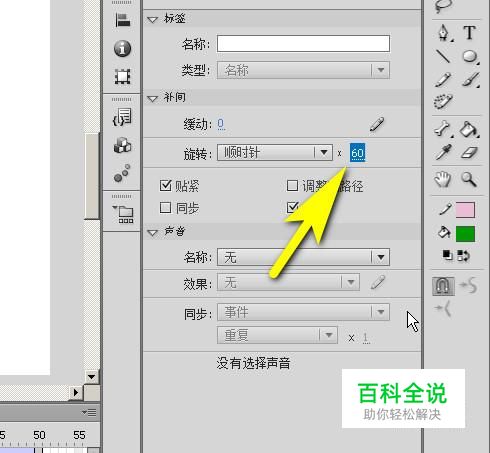
Task: Open the 效果 dropdown
Action: click(x=288, y=283)
